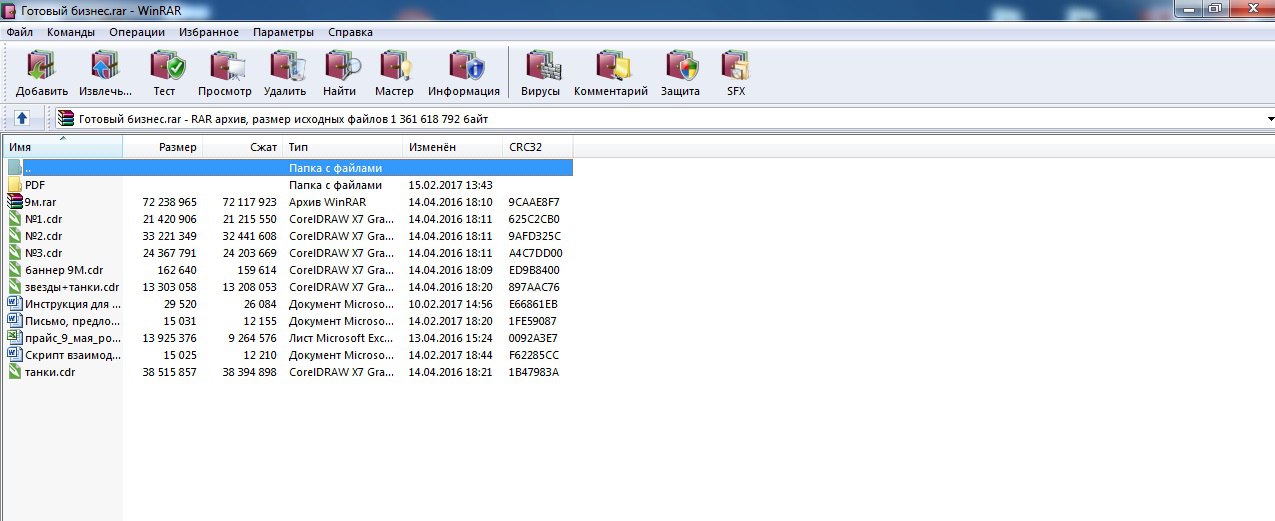This screenshot has height=521, width=1275.
Task: Click CRC32 value 1B47983A
Action: click(x=534, y=372)
